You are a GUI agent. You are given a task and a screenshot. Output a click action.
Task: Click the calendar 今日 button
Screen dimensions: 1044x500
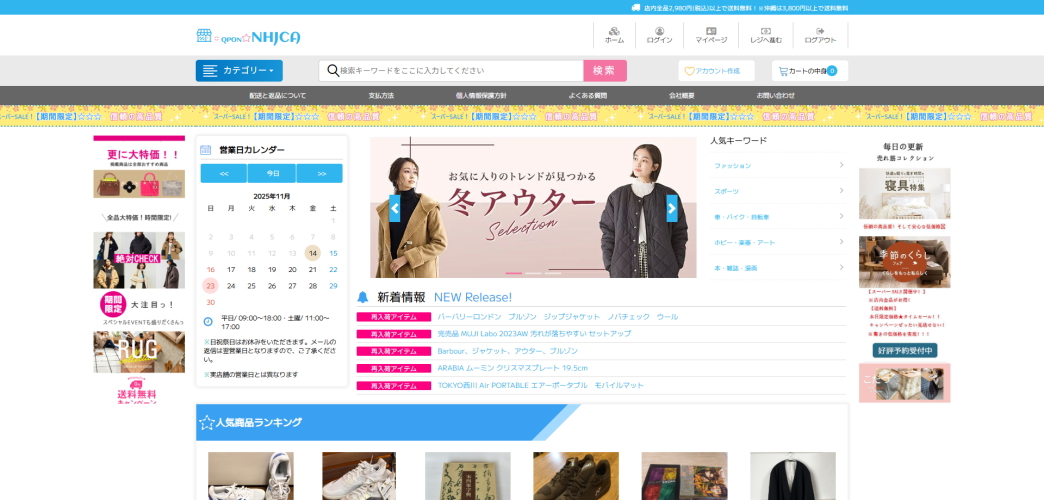click(271, 173)
